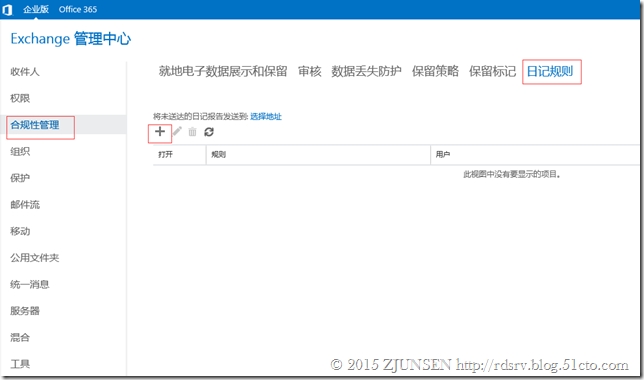The image size is (644, 380).
Task: Click the Office logo icon in header
Action: [7, 9]
